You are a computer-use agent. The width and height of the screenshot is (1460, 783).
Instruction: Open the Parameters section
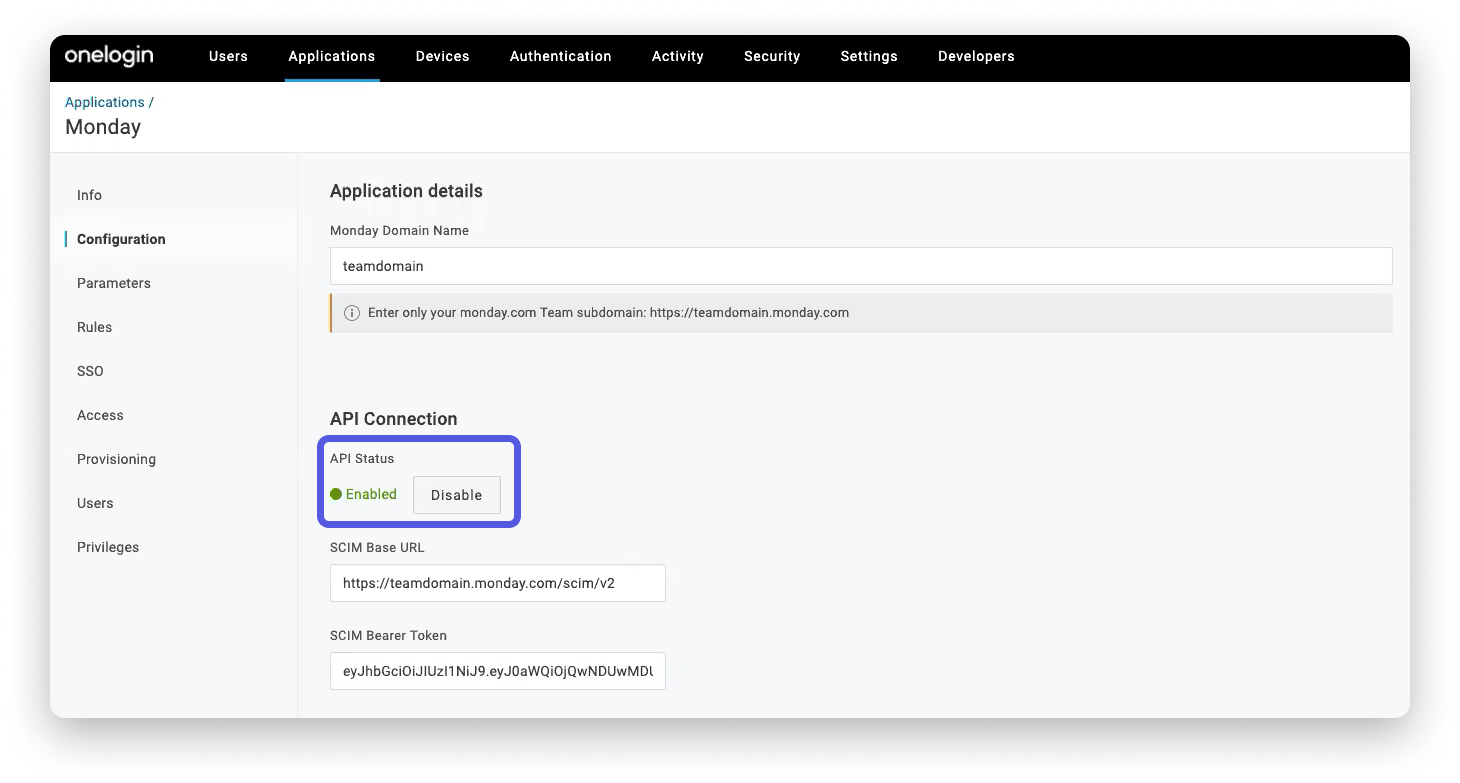113,283
